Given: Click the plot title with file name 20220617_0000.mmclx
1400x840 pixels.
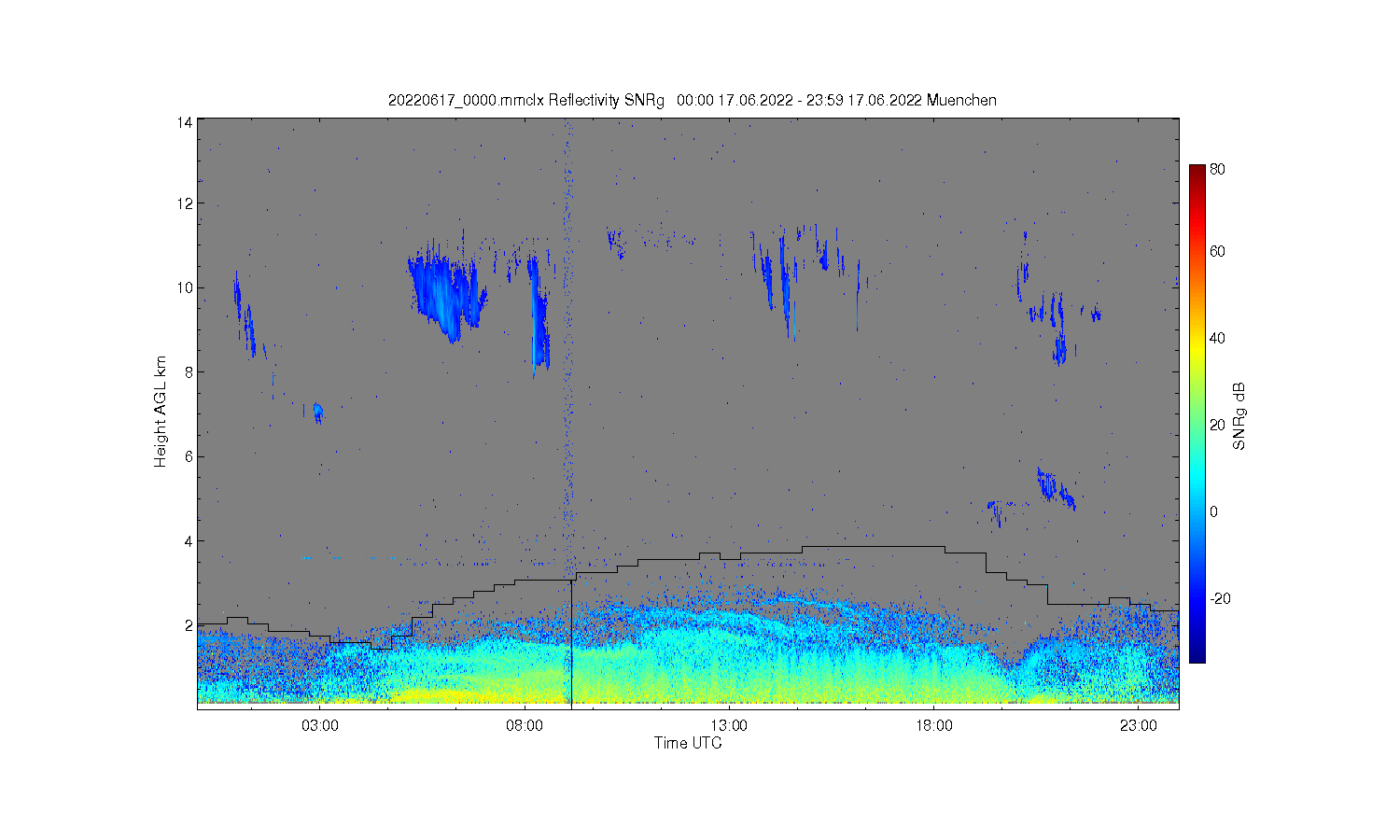Looking at the screenshot, I should 692,100.
